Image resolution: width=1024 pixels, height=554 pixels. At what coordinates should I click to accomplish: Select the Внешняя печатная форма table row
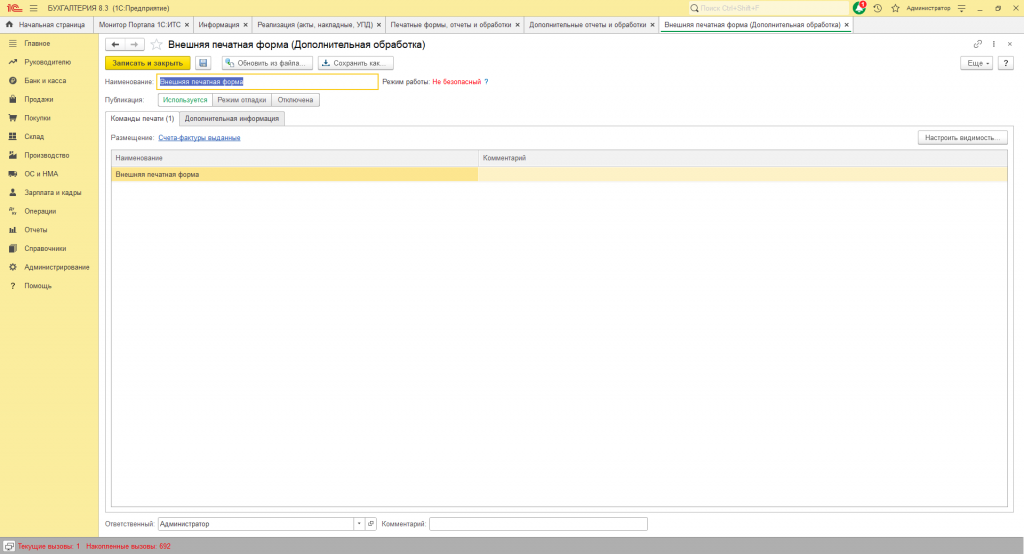559,174
